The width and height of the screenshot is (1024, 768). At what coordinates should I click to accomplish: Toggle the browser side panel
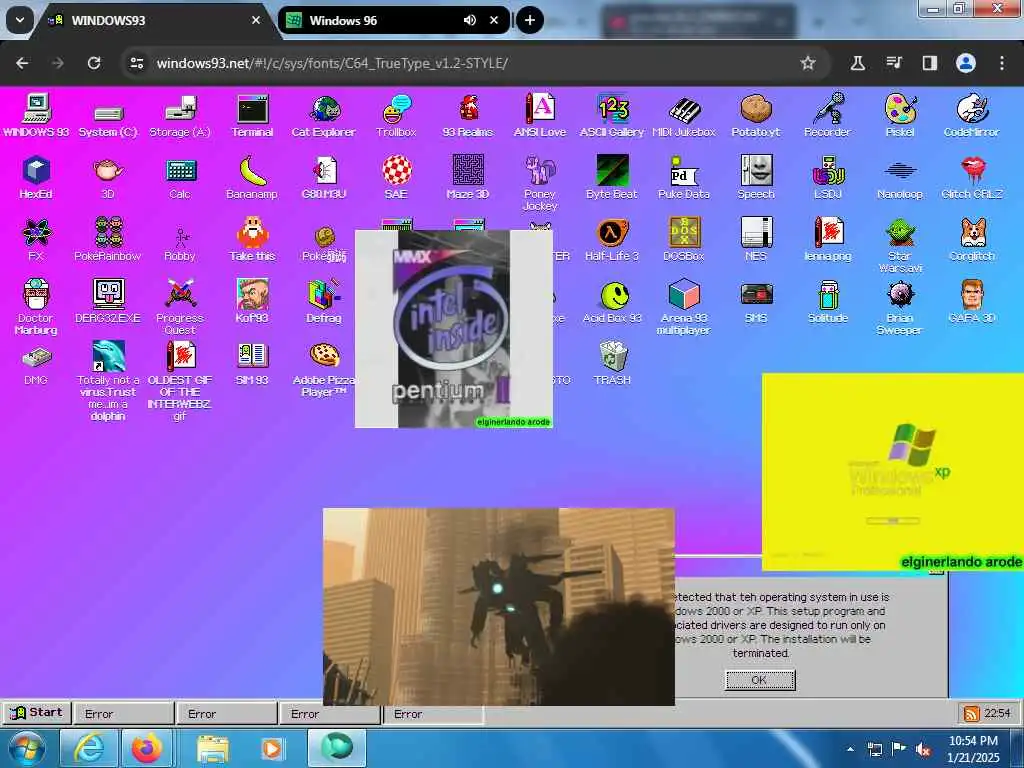pos(929,63)
